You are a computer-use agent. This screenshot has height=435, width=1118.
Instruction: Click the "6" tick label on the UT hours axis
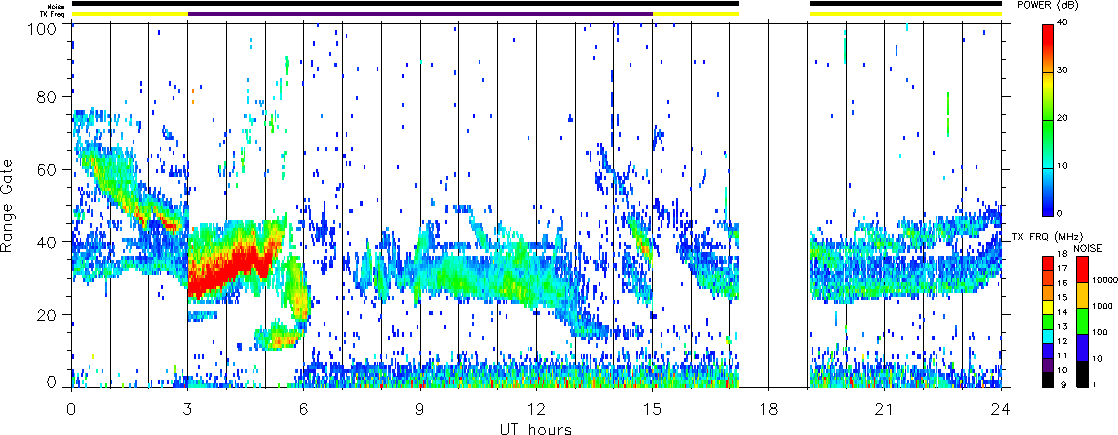click(304, 409)
